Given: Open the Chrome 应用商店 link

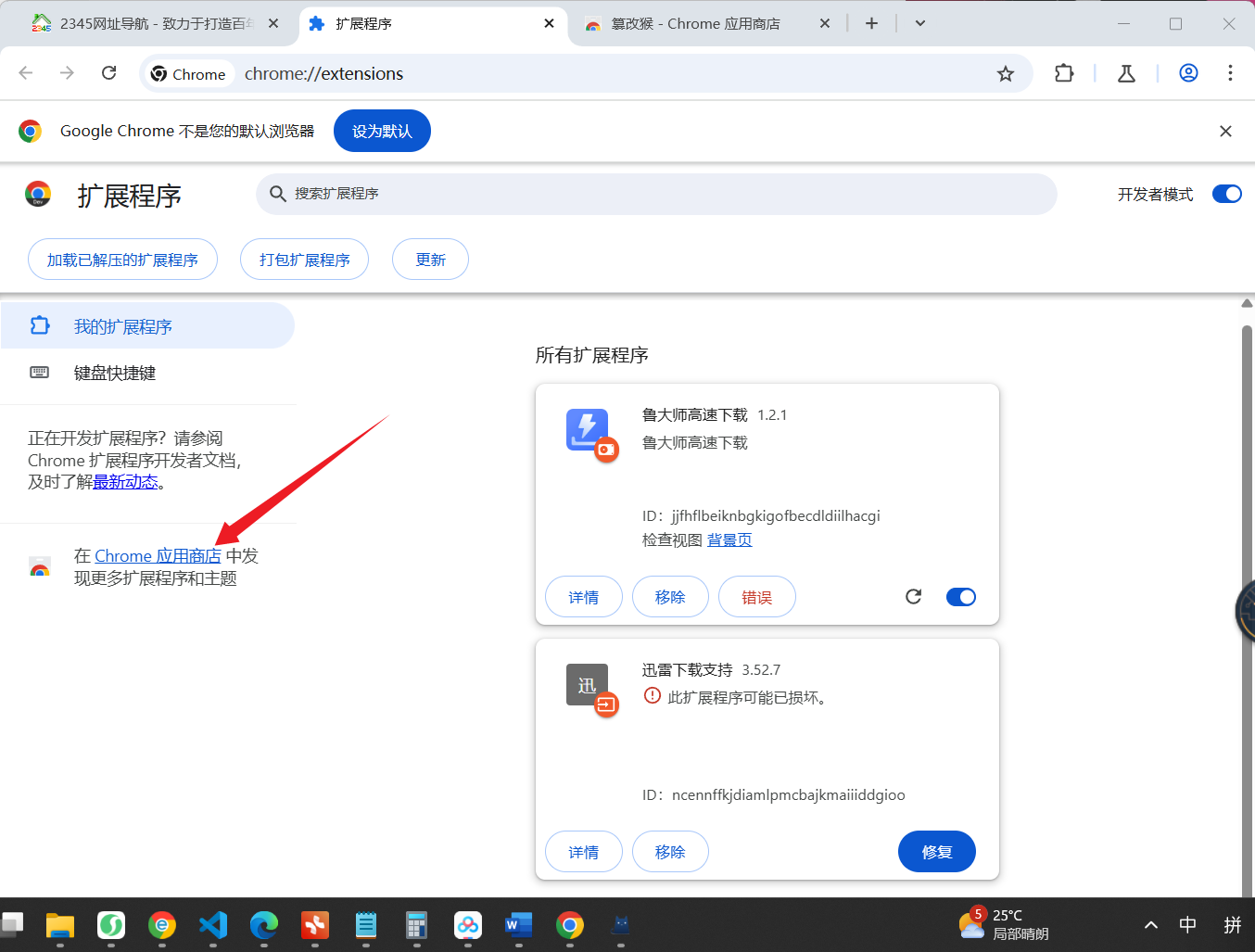Looking at the screenshot, I should (158, 556).
